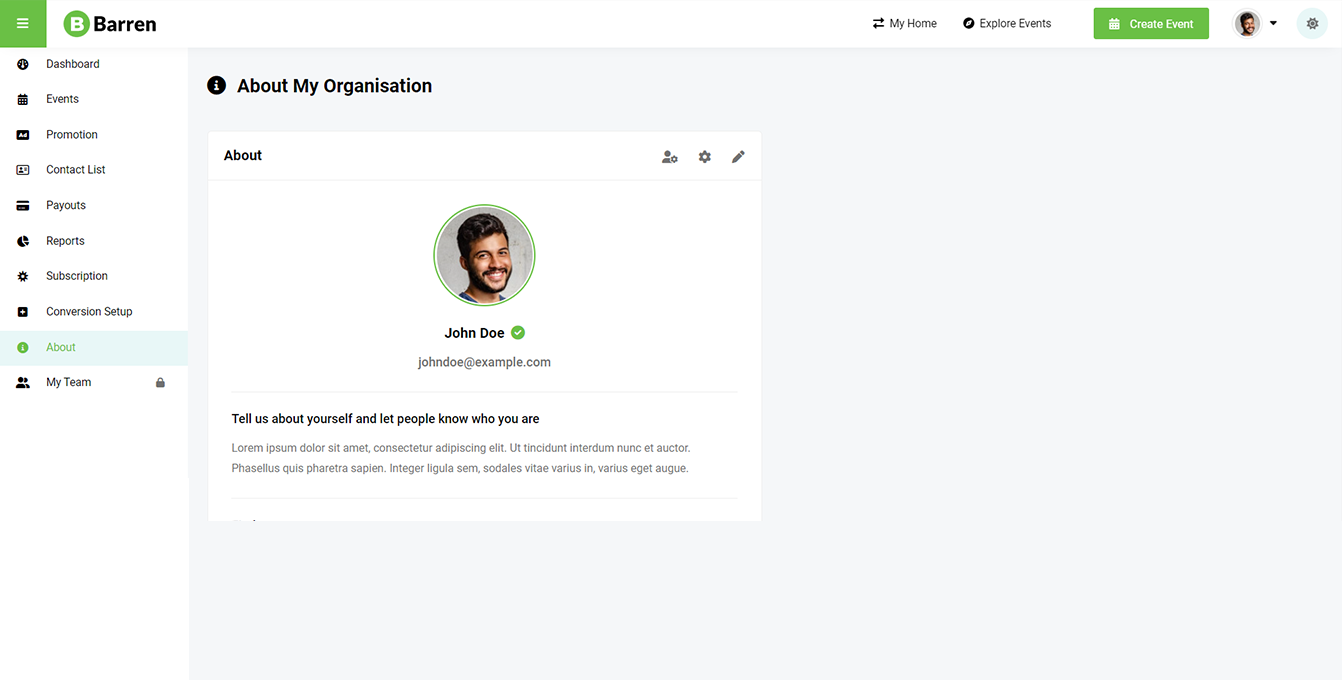
Task: Toggle the hamburger sidebar menu button
Action: click(23, 24)
